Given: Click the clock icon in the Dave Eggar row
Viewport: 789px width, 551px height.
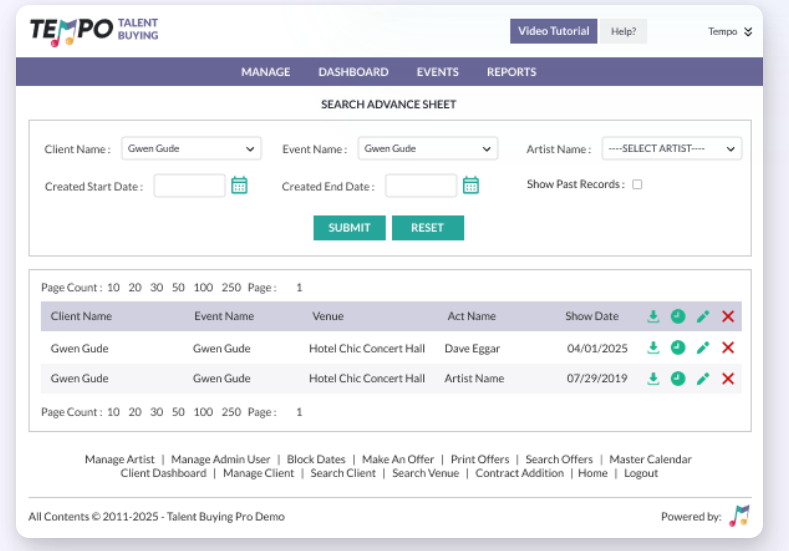Looking at the screenshot, I should pos(678,348).
